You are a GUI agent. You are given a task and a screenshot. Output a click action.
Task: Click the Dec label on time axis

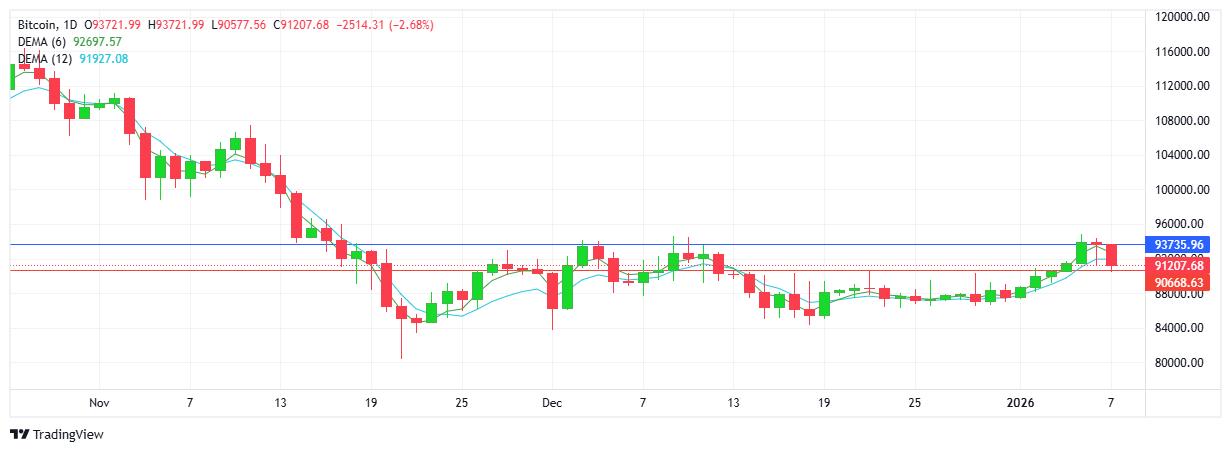[551, 403]
